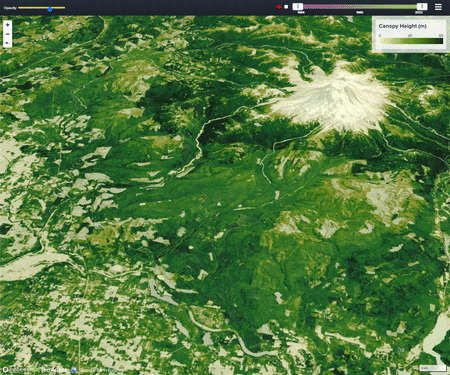
Task: Zoom out with the minus button
Action: click(7, 34)
